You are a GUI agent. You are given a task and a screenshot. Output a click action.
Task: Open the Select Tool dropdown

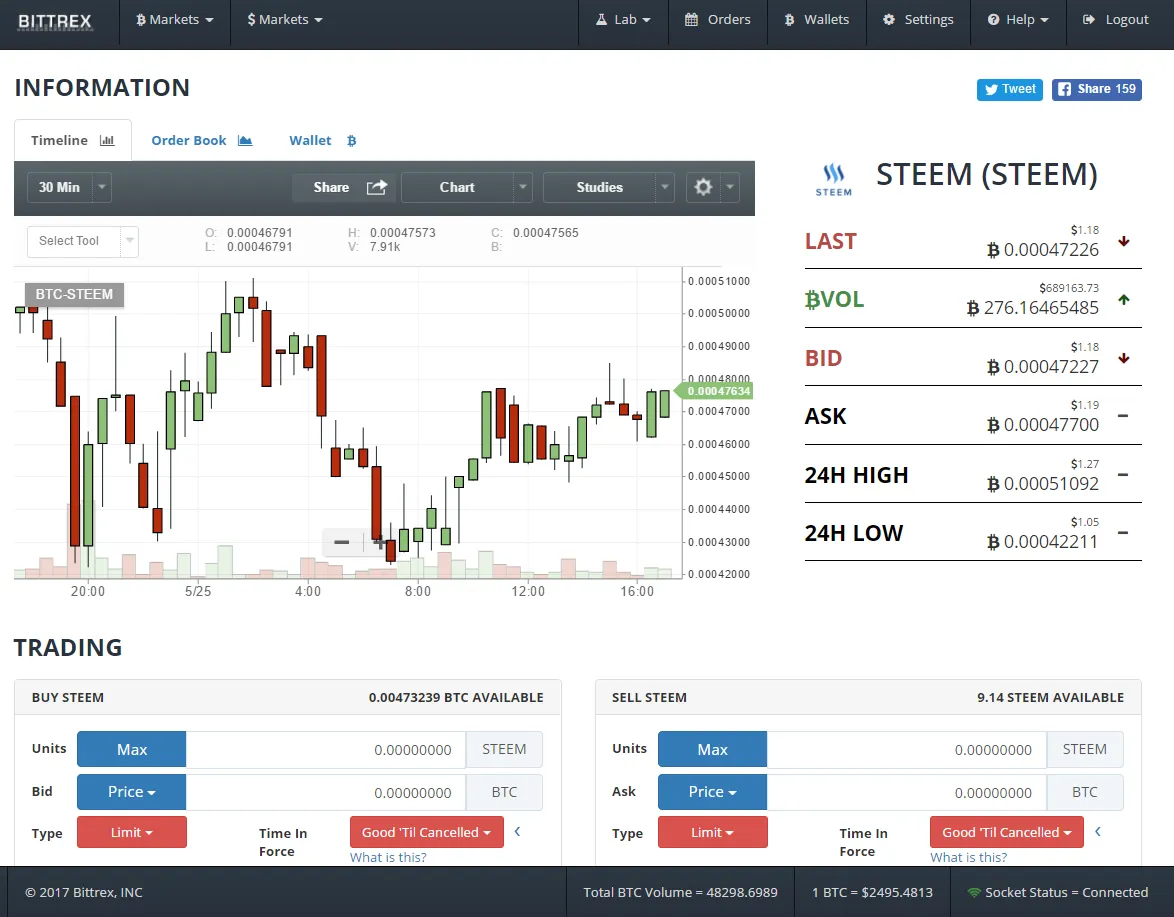click(82, 241)
